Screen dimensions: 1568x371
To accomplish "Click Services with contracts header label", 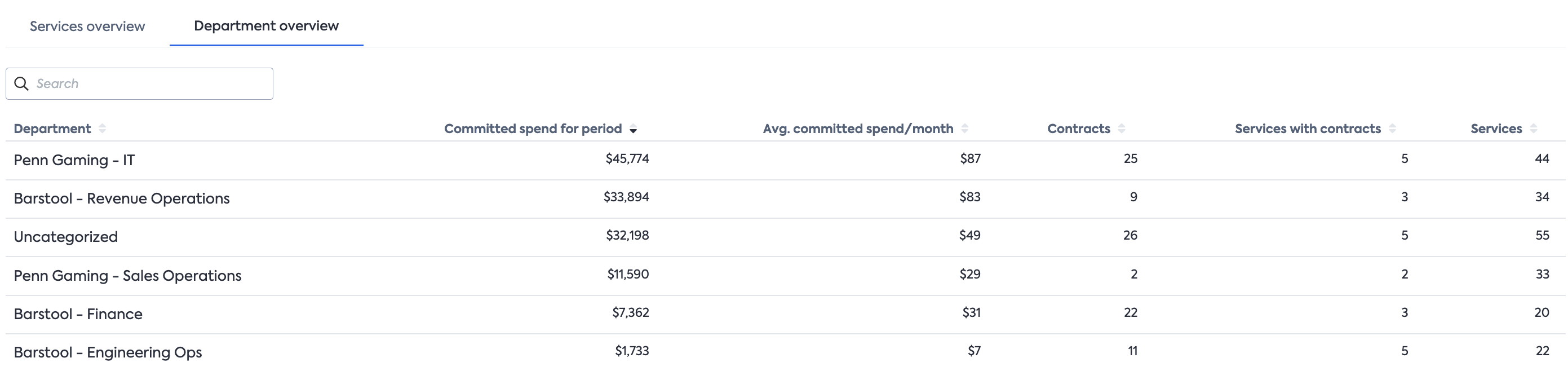I will (x=1308, y=129).
